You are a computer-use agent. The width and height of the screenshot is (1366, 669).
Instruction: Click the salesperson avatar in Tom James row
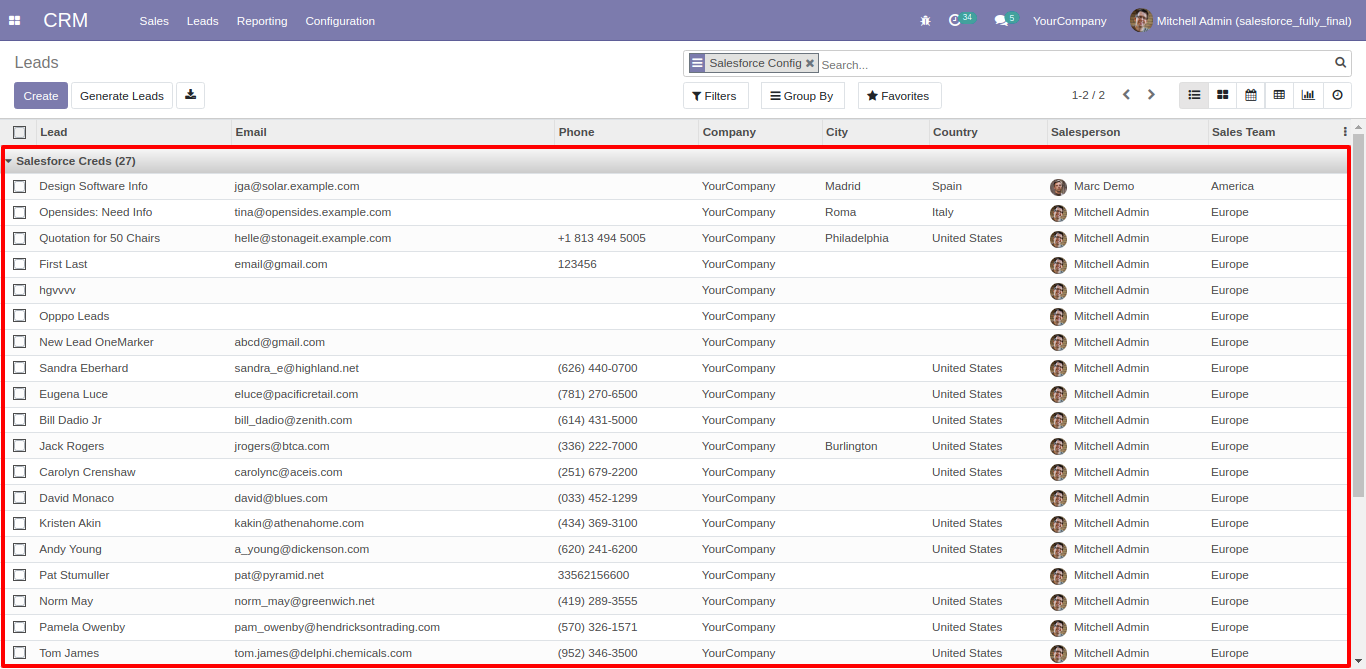click(x=1058, y=654)
